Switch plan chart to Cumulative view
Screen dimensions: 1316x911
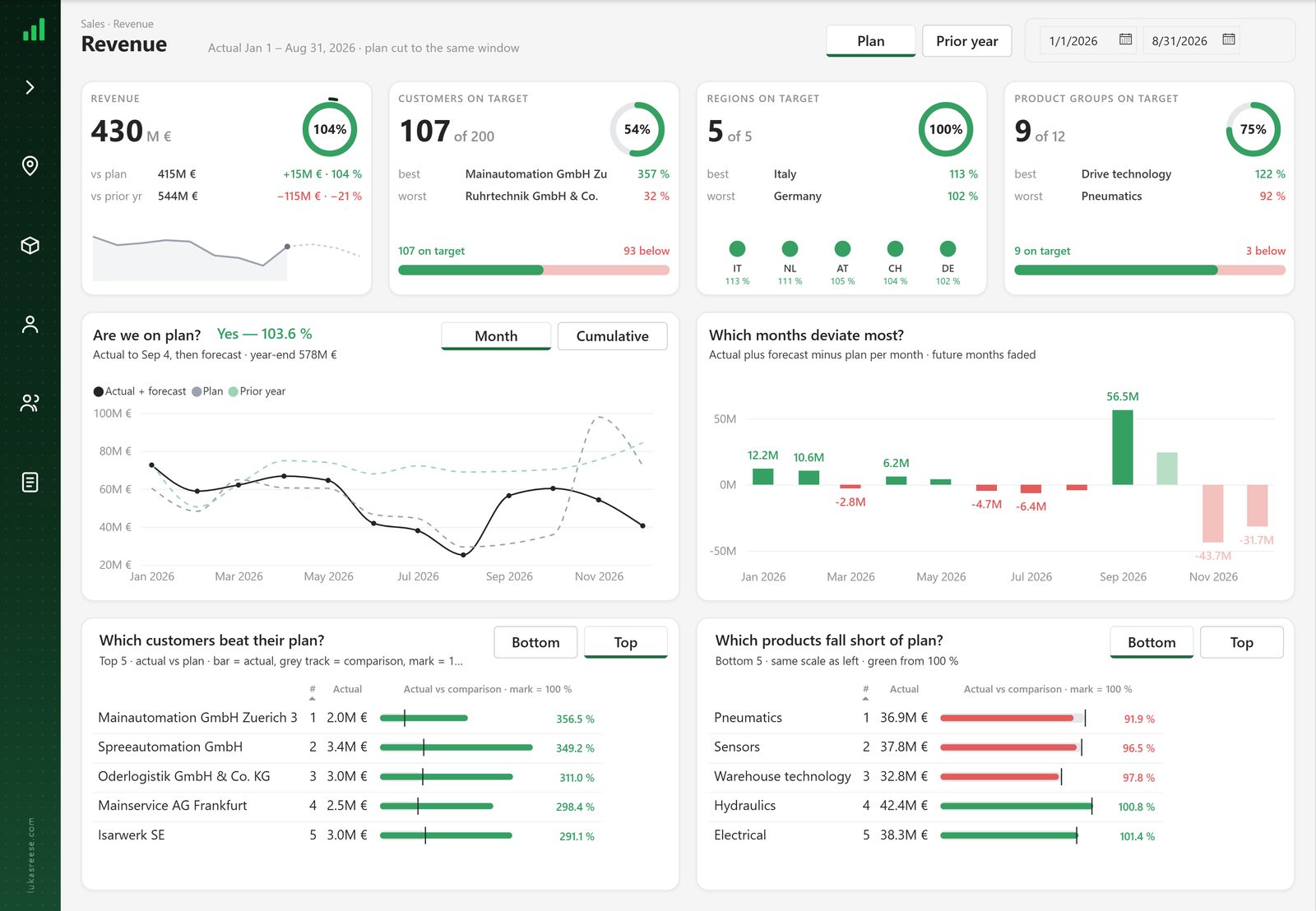613,336
